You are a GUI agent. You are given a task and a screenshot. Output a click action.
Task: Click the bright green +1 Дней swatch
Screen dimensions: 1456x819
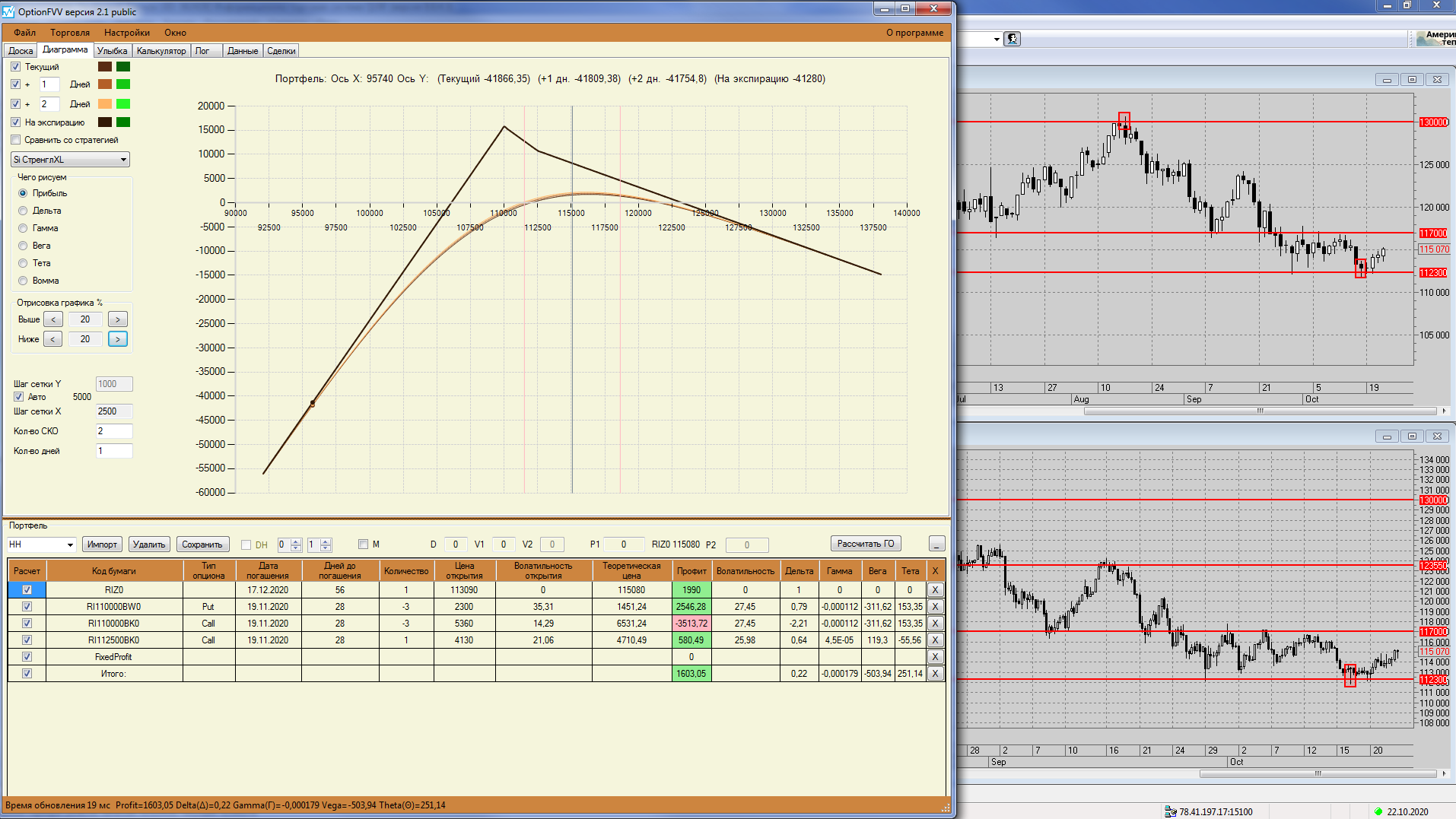click(123, 84)
